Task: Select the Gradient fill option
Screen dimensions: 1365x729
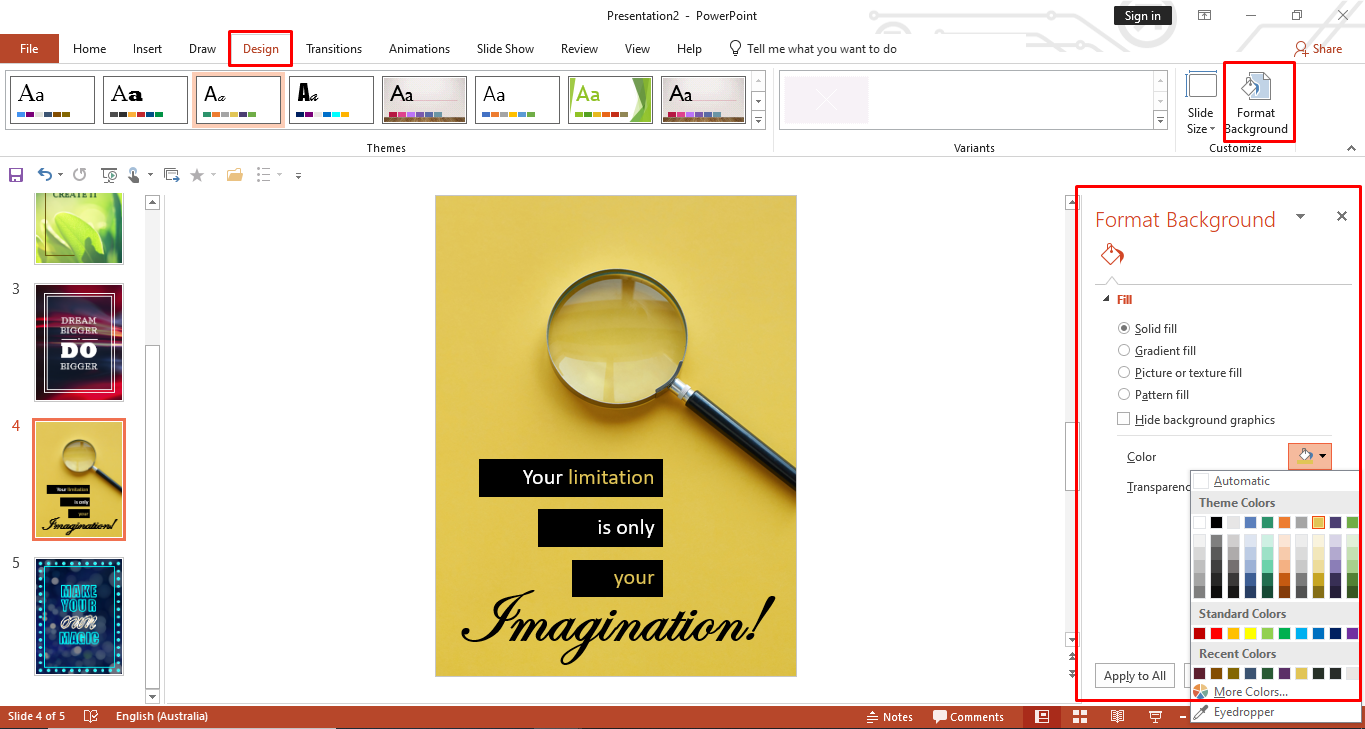Action: pos(1125,350)
